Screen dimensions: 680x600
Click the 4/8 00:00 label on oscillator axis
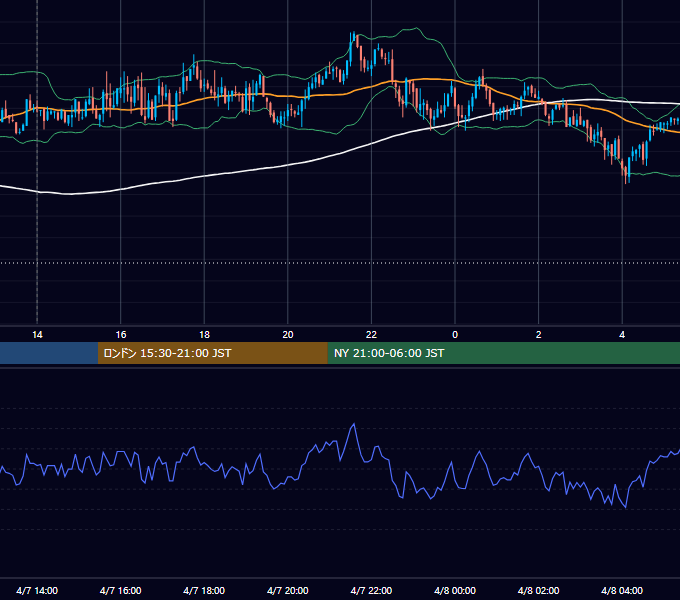455,590
